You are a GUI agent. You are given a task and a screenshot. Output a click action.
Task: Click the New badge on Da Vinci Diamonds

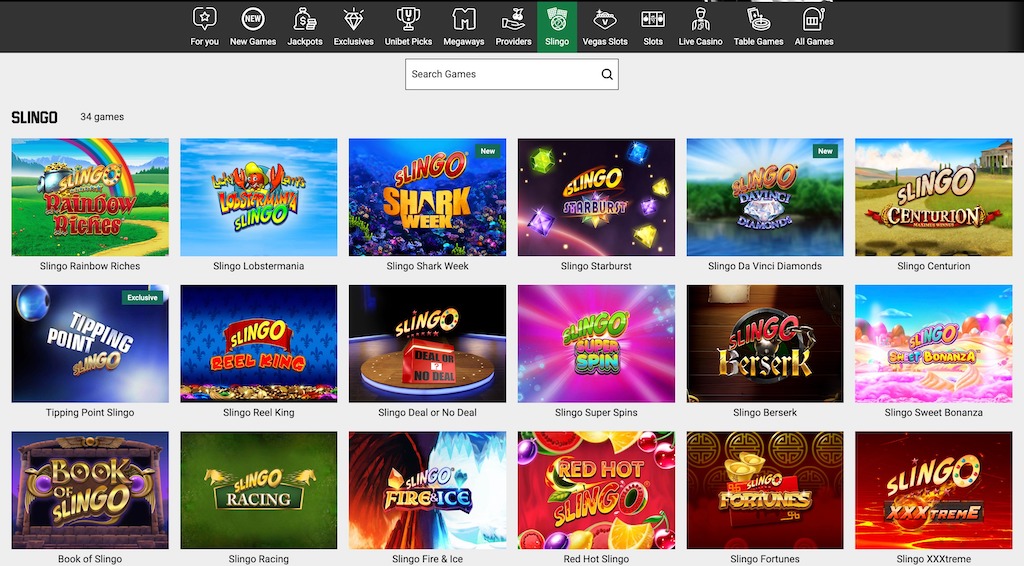pos(825,151)
